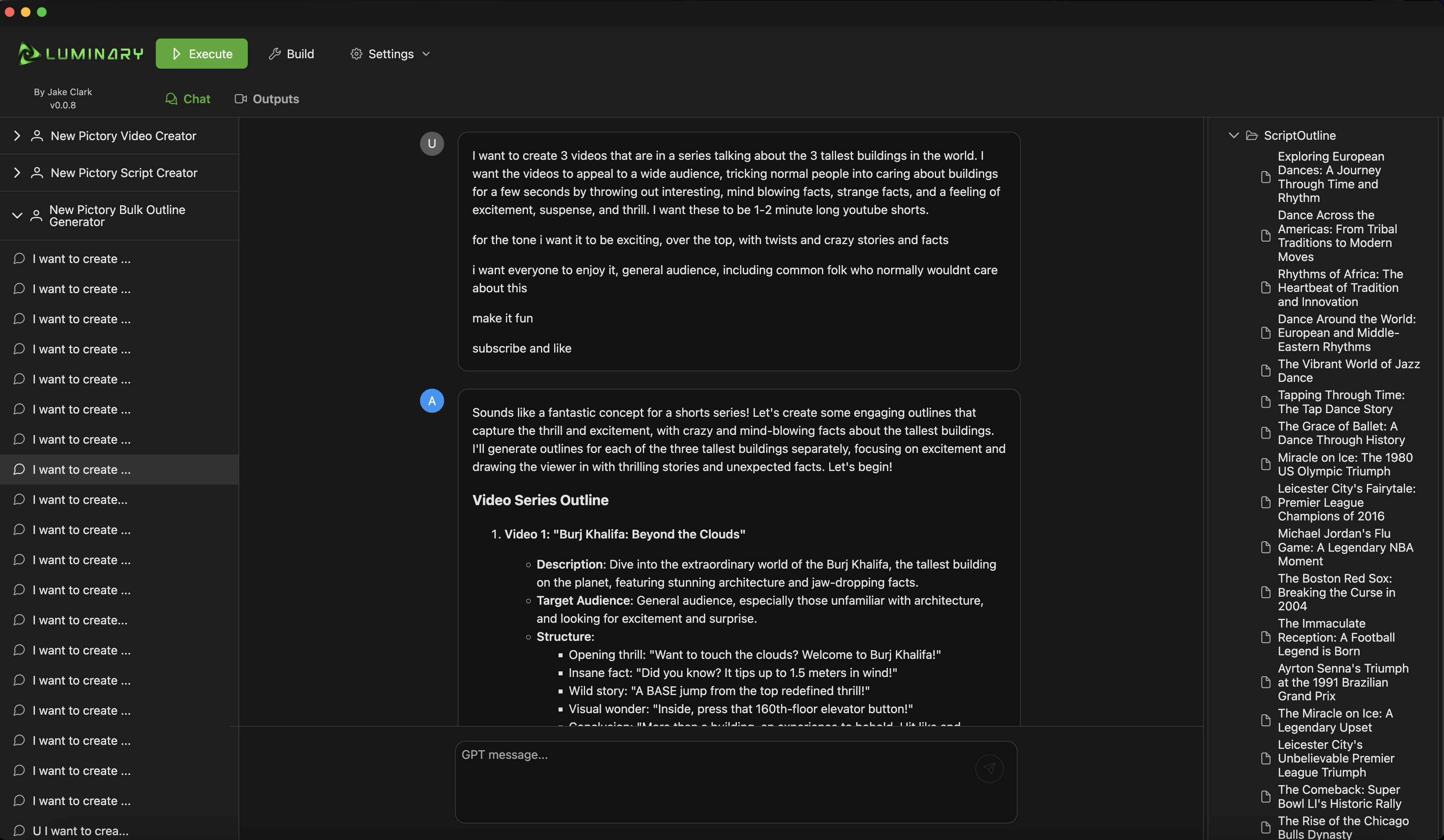Open the Settings dropdown menu
Viewport: 1444px width, 840px height.
click(x=391, y=54)
